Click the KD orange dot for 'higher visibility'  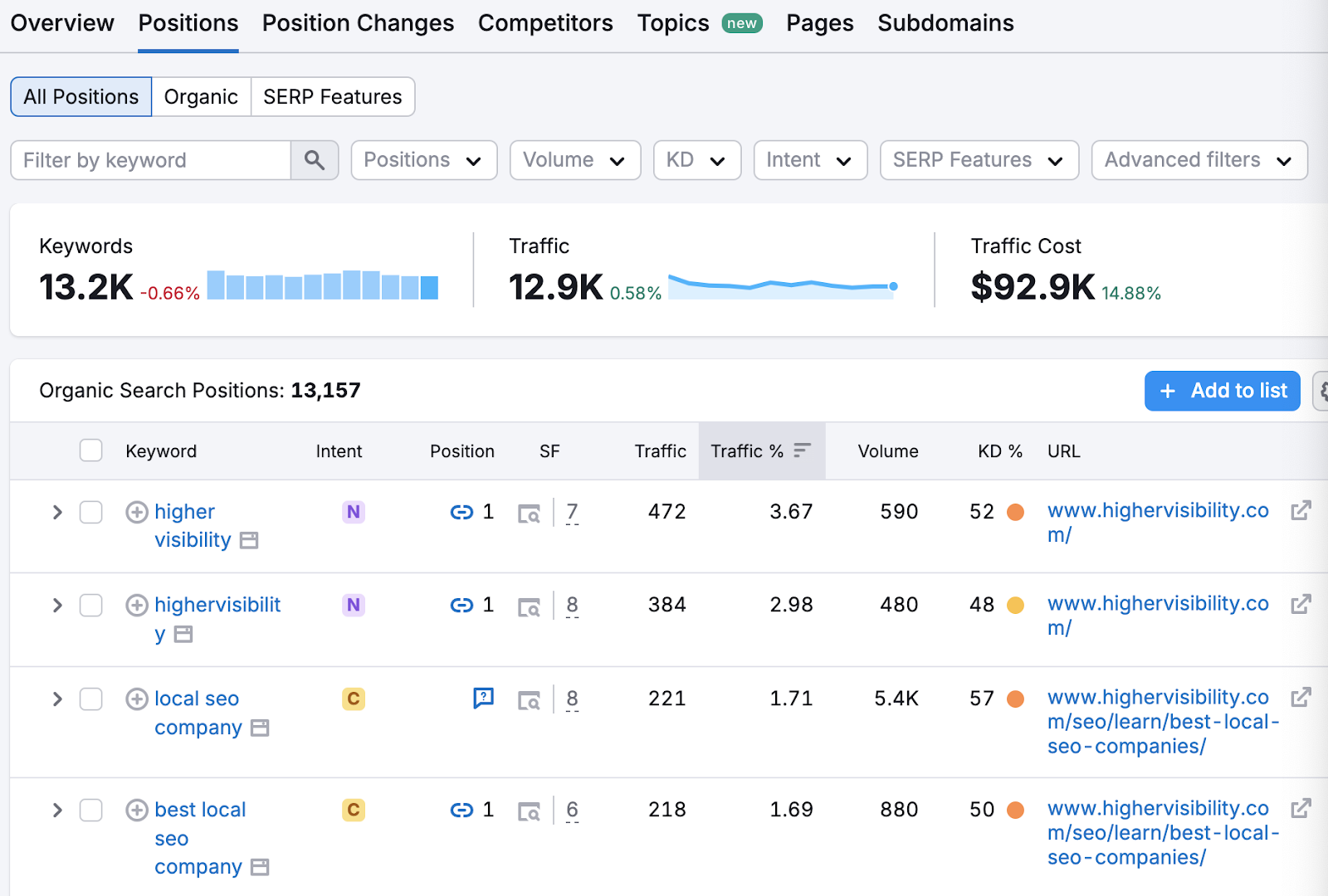coord(1015,512)
